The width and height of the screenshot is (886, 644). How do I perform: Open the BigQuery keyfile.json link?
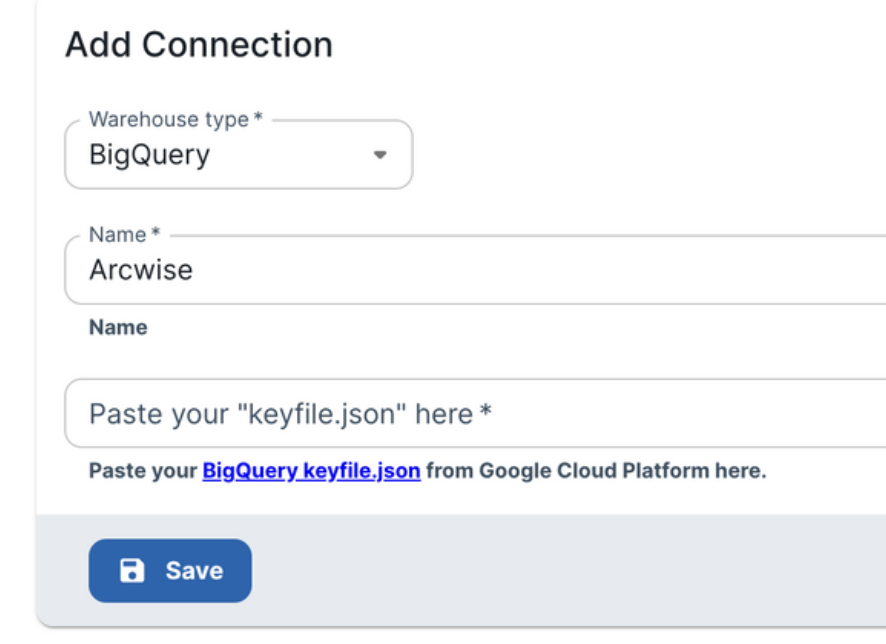[311, 470]
